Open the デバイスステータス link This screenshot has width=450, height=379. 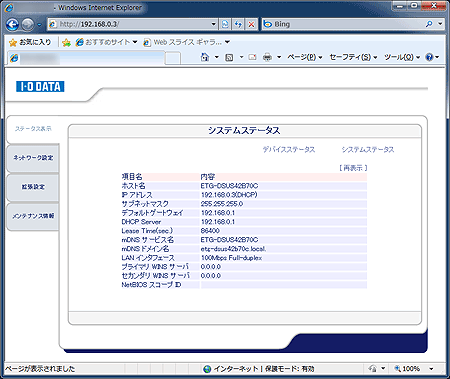pos(289,150)
